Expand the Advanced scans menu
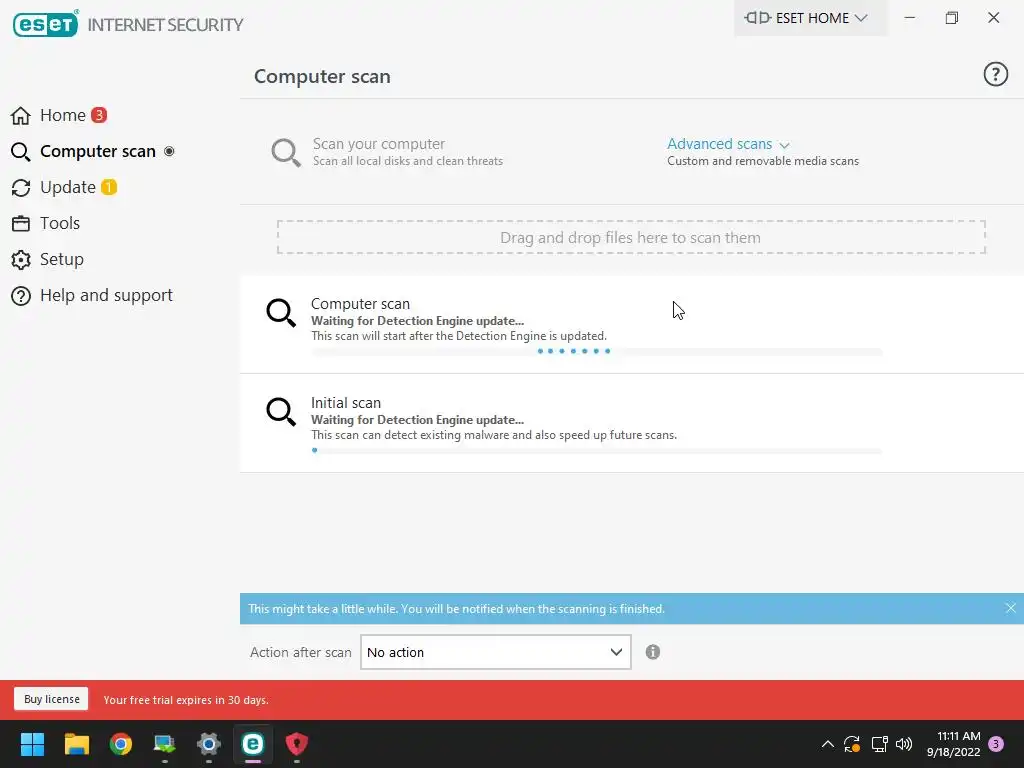Viewport: 1024px width, 768px height. point(728,144)
